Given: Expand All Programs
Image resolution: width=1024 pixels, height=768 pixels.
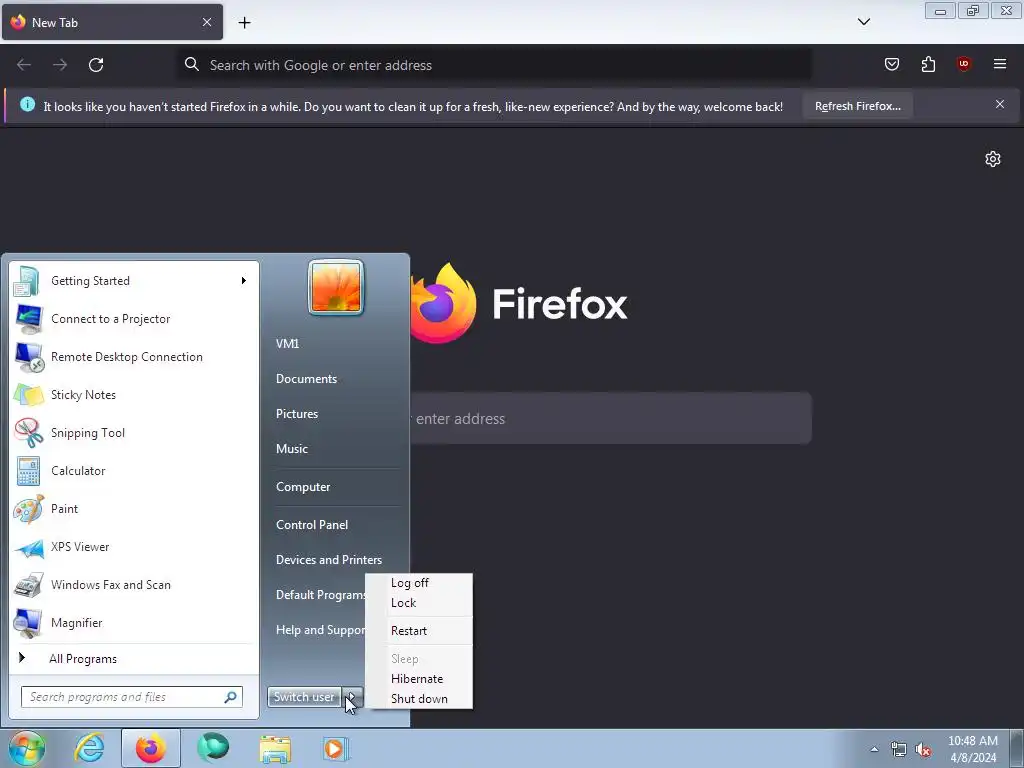Looking at the screenshot, I should [82, 659].
